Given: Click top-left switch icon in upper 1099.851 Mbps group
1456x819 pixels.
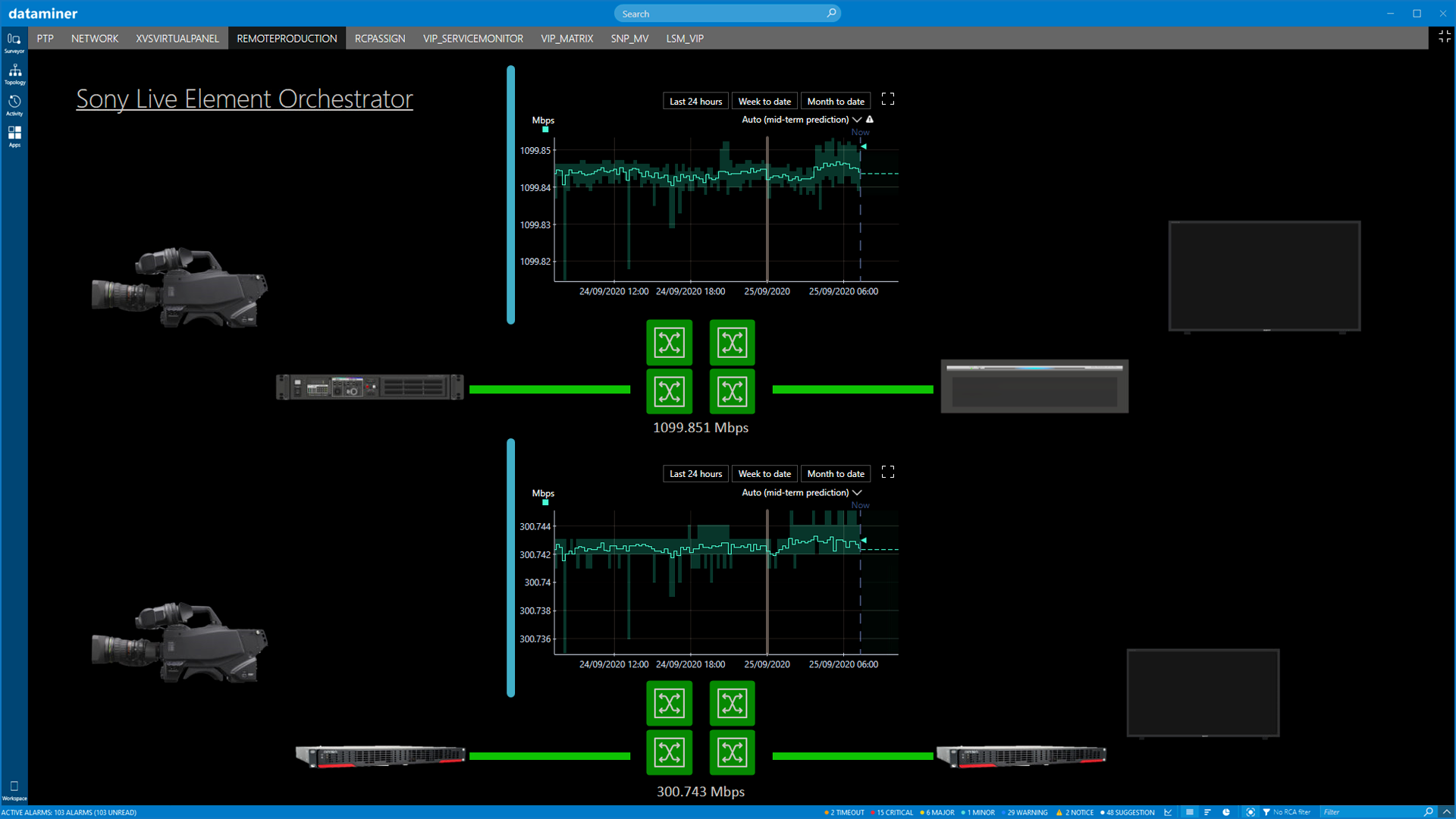Looking at the screenshot, I should point(669,343).
